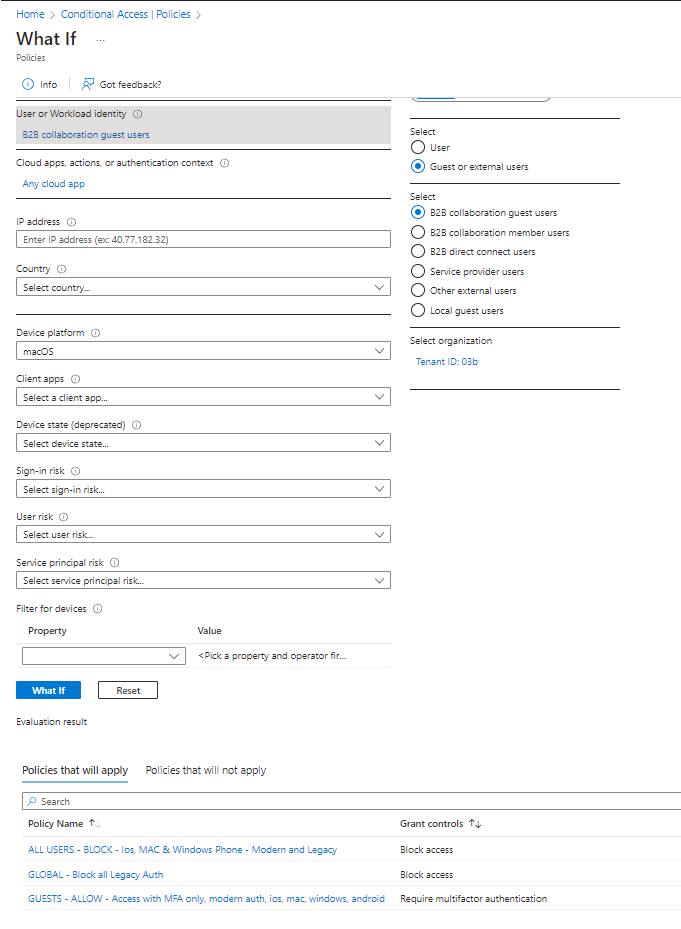Open Tenant ID: 03b link
Screen dimensions: 681x929
[x=447, y=361]
